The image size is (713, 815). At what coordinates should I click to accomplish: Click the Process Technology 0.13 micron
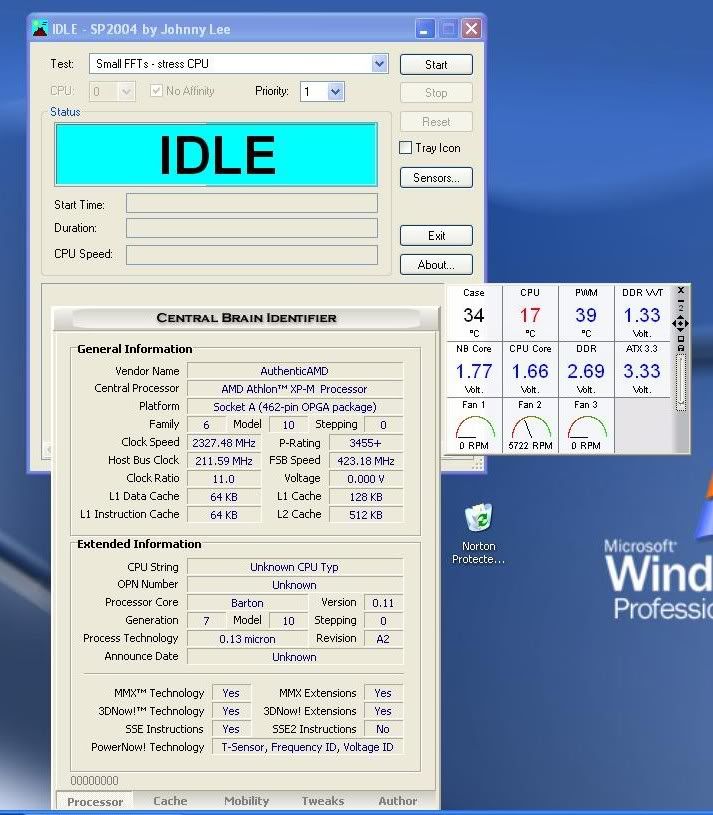tap(247, 639)
